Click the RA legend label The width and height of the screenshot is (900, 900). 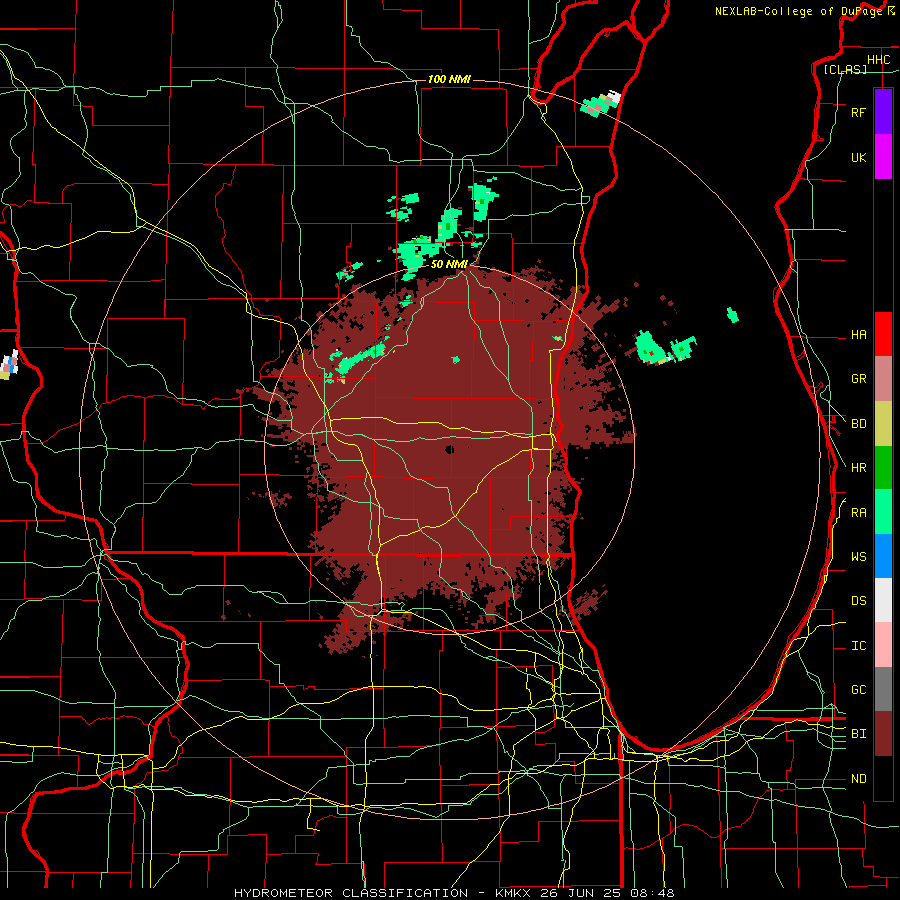tap(858, 513)
